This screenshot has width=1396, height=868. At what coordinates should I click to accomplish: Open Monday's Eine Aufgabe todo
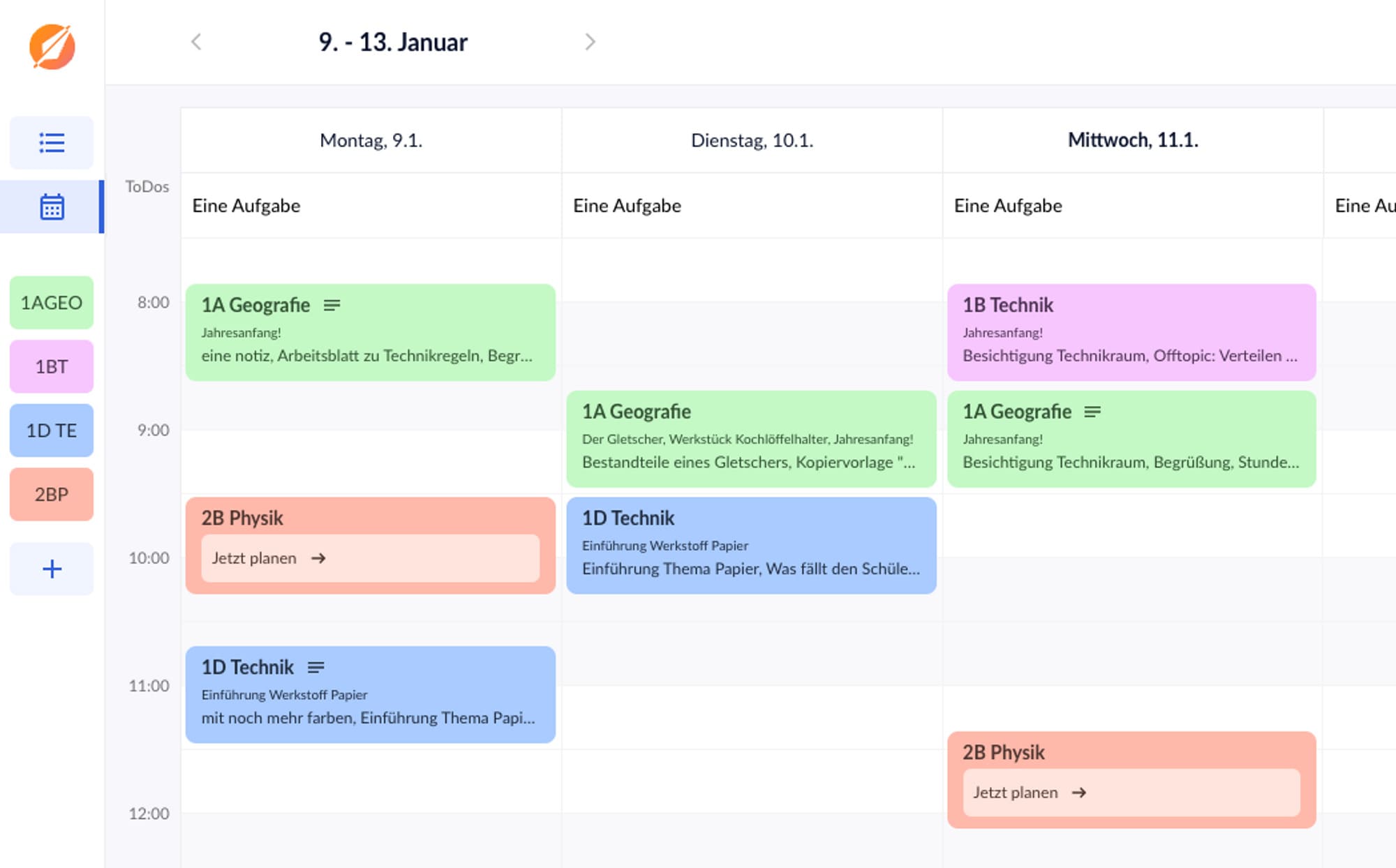pos(246,206)
